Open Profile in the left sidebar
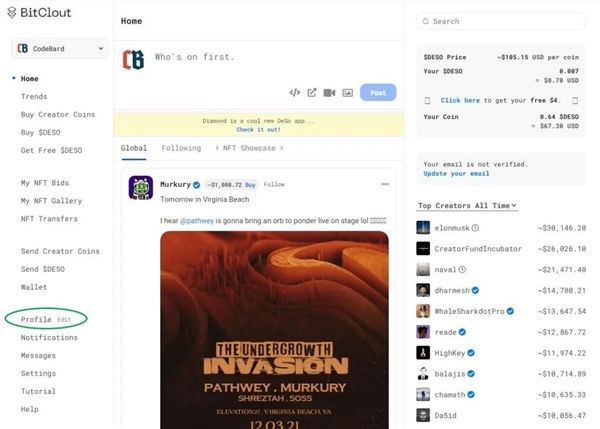This screenshot has width=600, height=429. [x=36, y=319]
